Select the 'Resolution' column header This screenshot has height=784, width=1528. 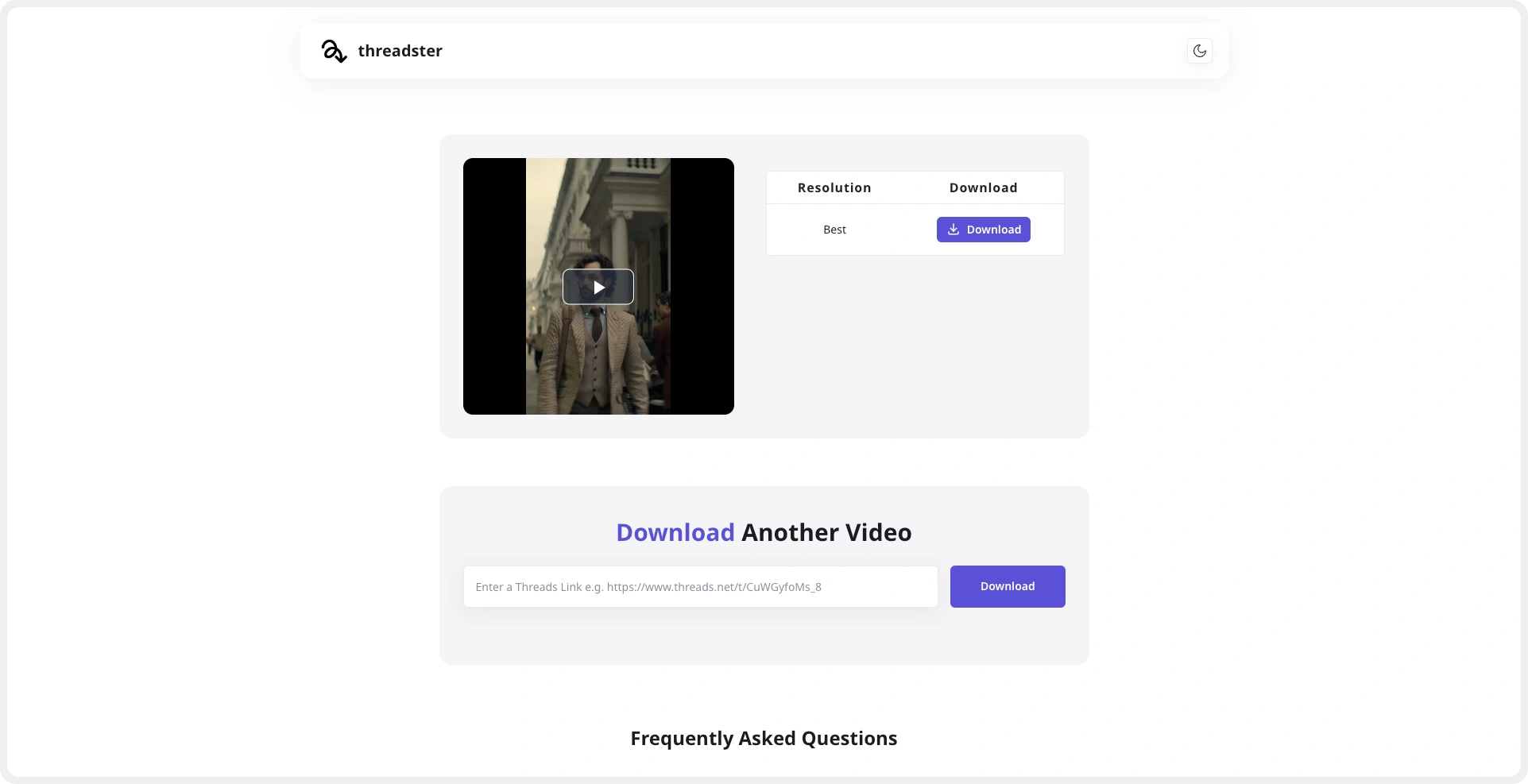click(834, 187)
